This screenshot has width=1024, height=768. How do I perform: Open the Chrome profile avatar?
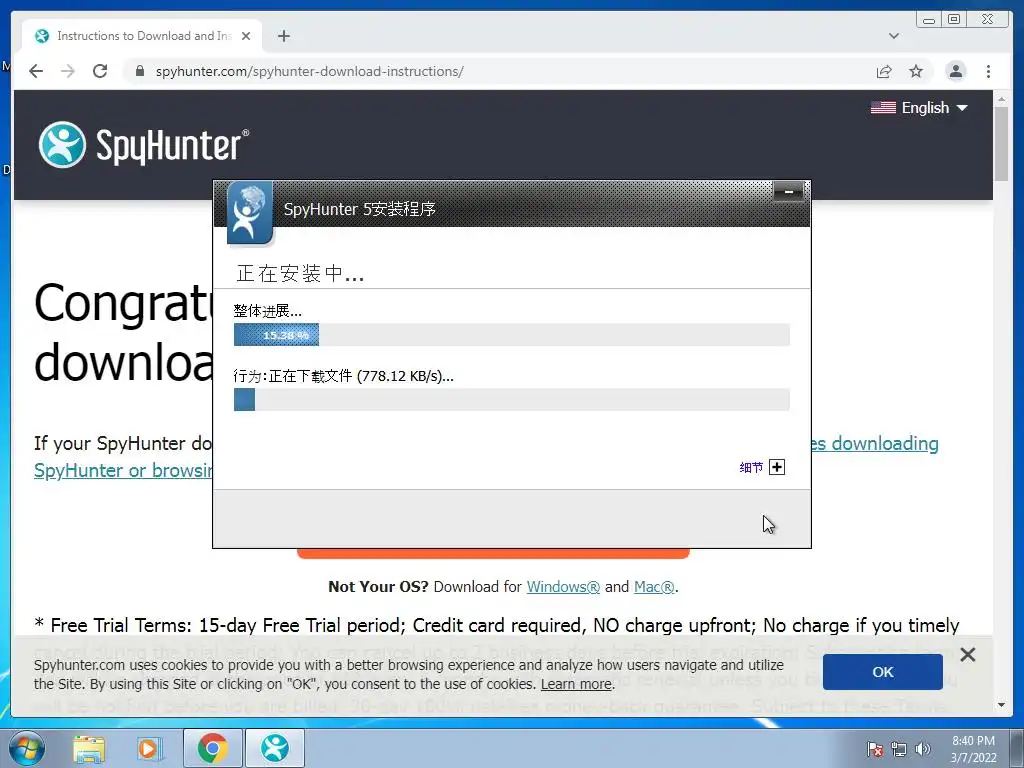(x=956, y=71)
